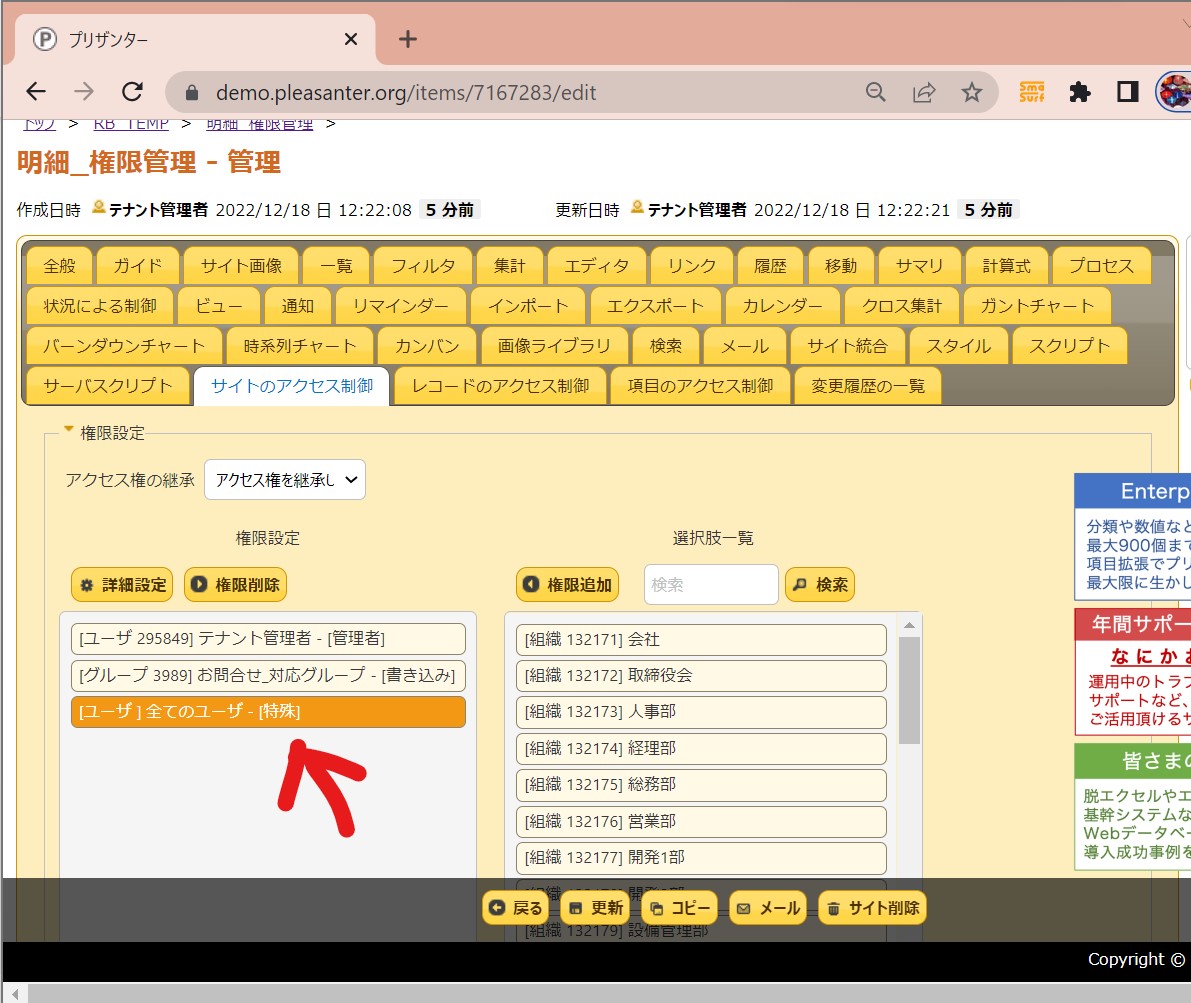Click the browser back arrow
The width and height of the screenshot is (1191, 1003).
point(36,92)
